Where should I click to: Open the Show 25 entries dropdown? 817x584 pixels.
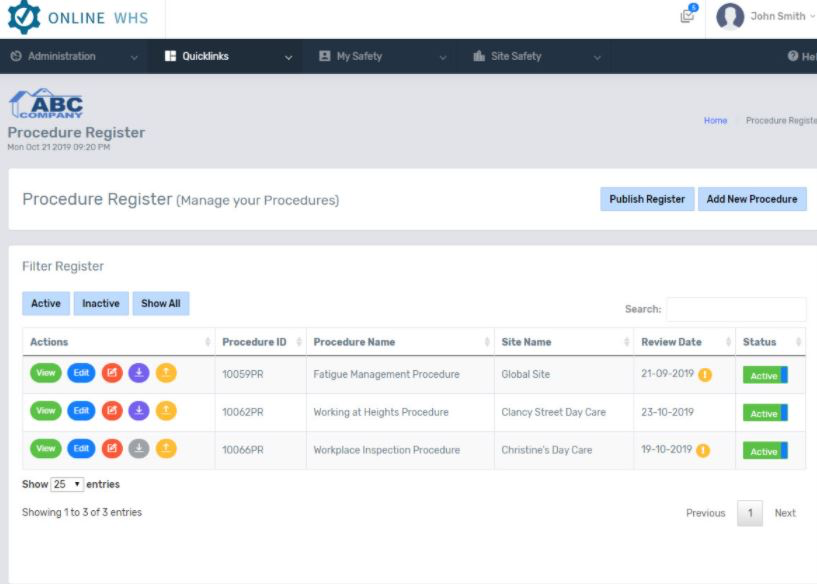(x=69, y=483)
